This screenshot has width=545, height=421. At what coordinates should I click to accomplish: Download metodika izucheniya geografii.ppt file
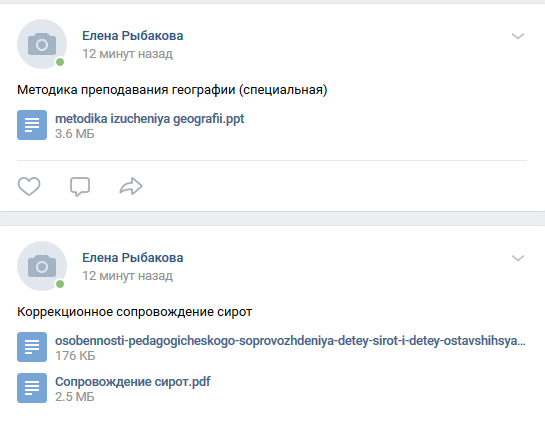149,119
